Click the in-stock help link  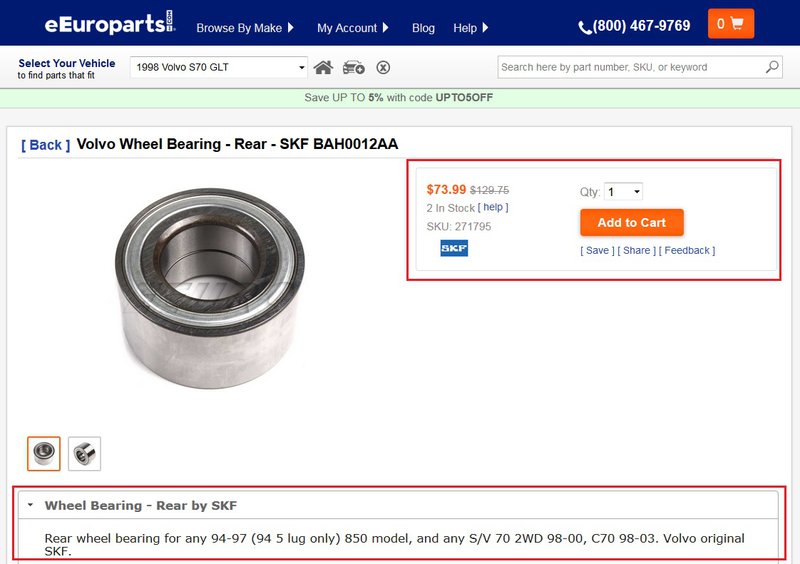coord(493,207)
